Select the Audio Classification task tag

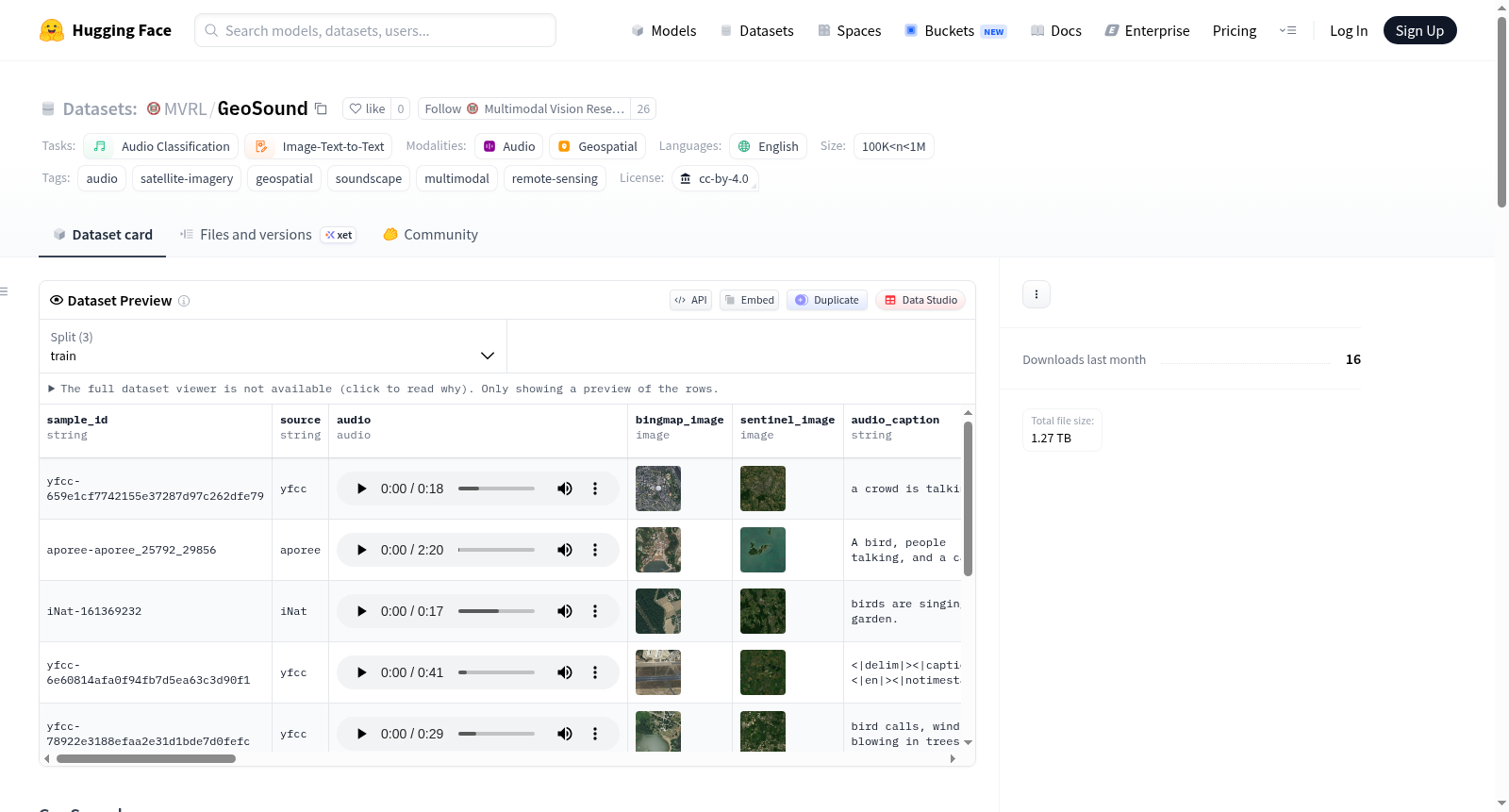tap(161, 146)
